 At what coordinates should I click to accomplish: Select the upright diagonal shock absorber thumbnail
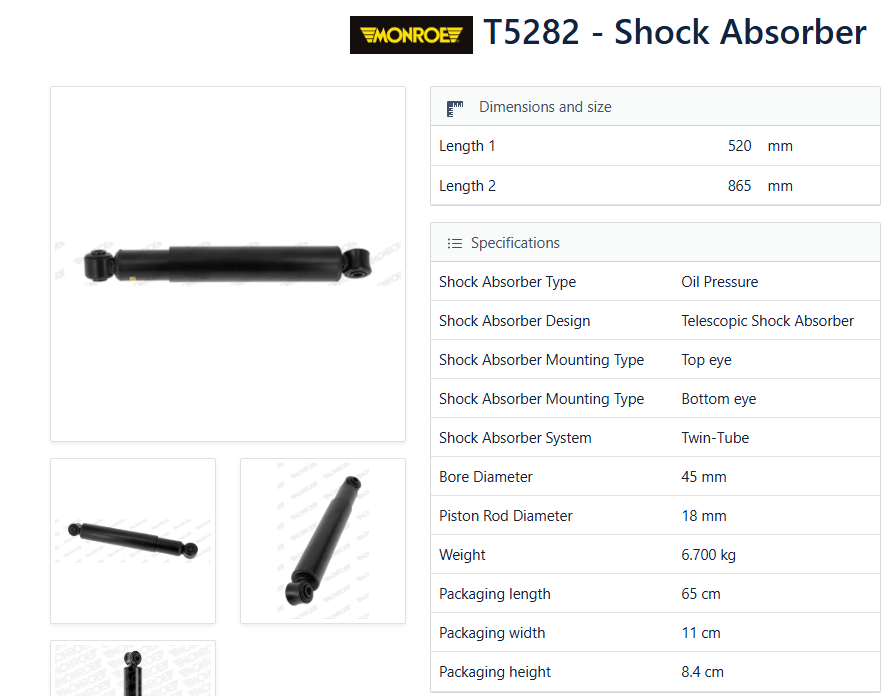[323, 541]
